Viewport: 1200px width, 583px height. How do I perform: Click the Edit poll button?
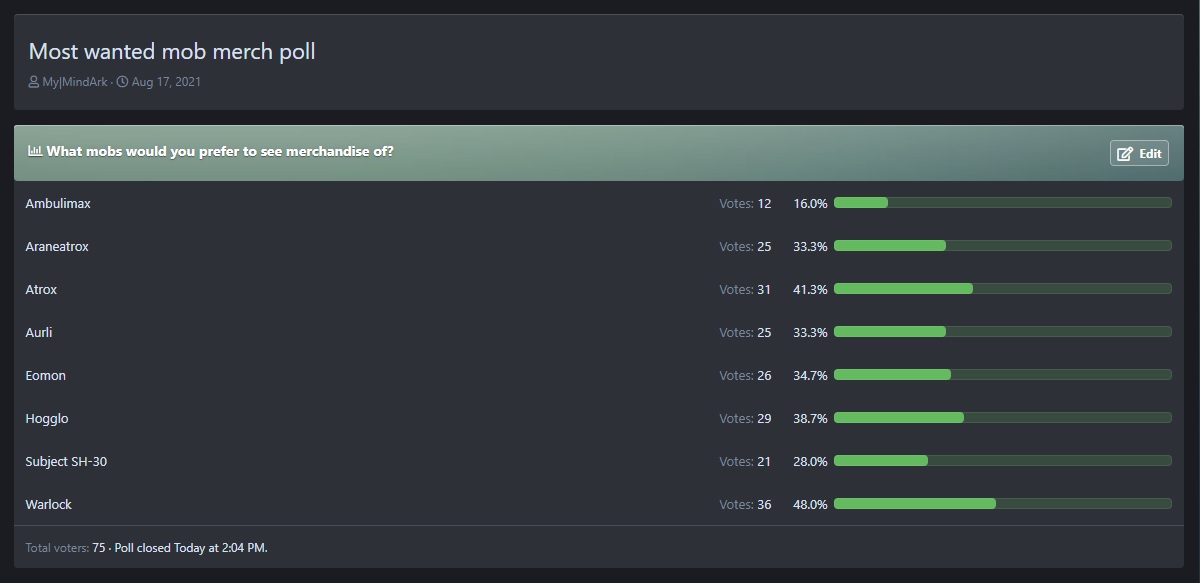click(x=1139, y=153)
